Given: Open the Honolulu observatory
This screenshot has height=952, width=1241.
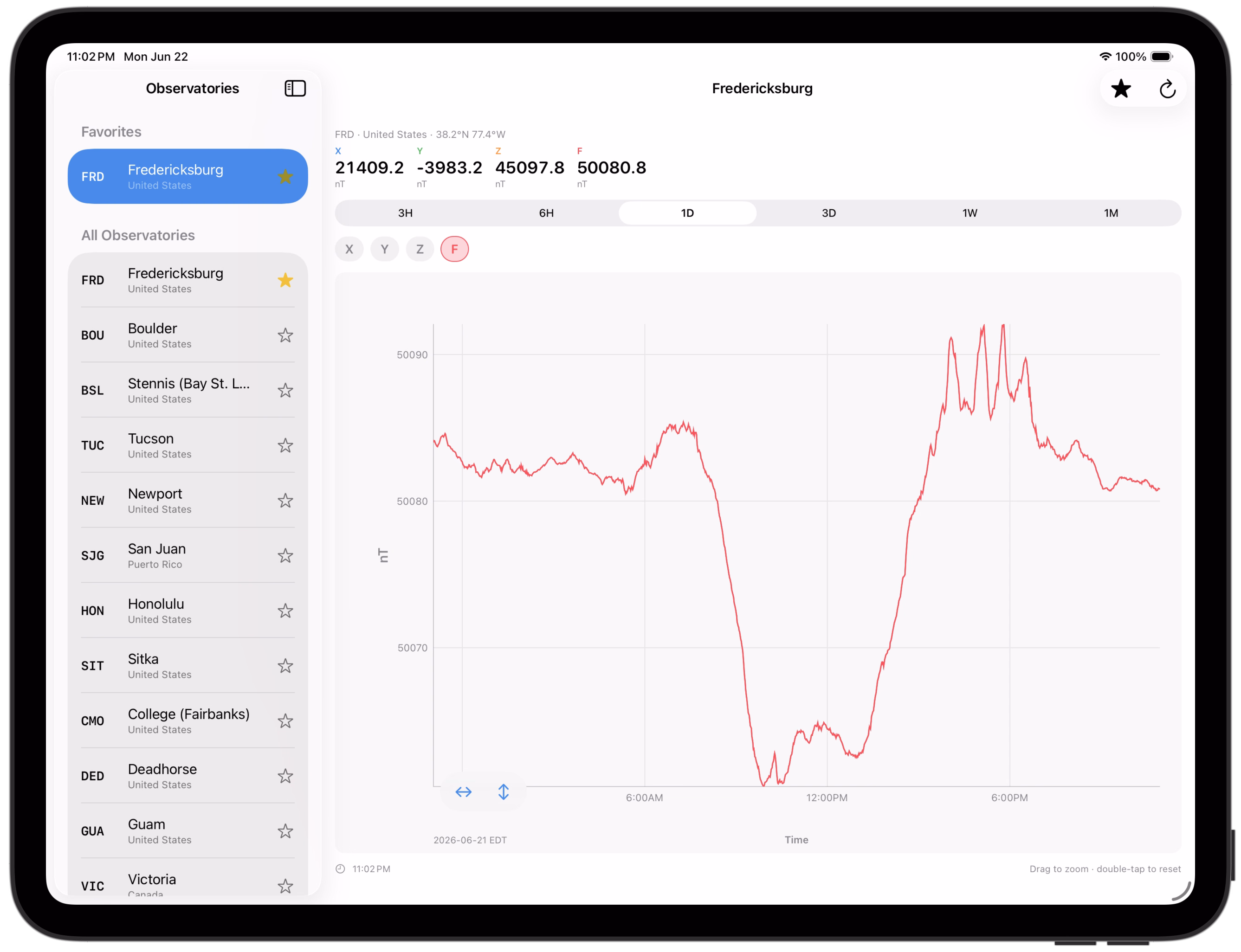Looking at the screenshot, I should point(187,610).
